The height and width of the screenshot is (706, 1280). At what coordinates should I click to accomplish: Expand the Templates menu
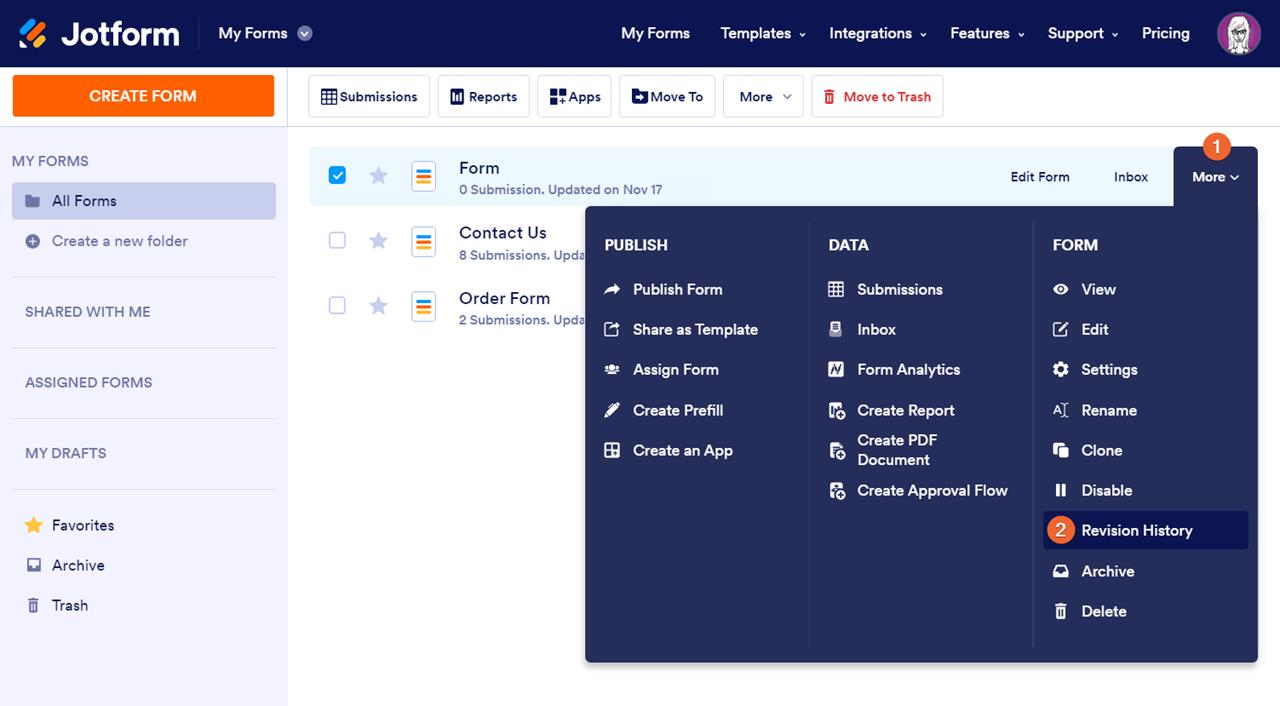pyautogui.click(x=763, y=33)
